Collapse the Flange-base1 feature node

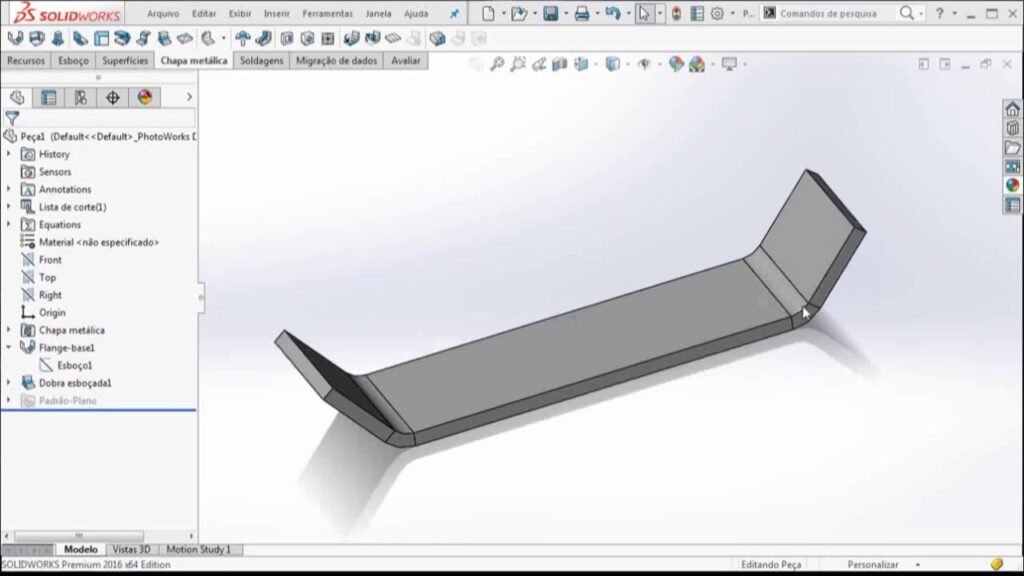coord(9,347)
